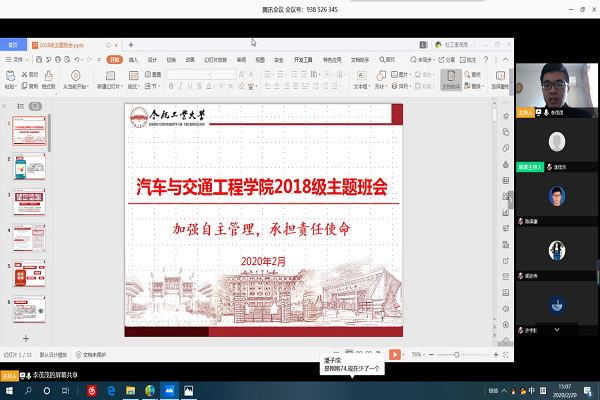
Task: Add new slide with plus below thumbnails
Action: coord(26,338)
